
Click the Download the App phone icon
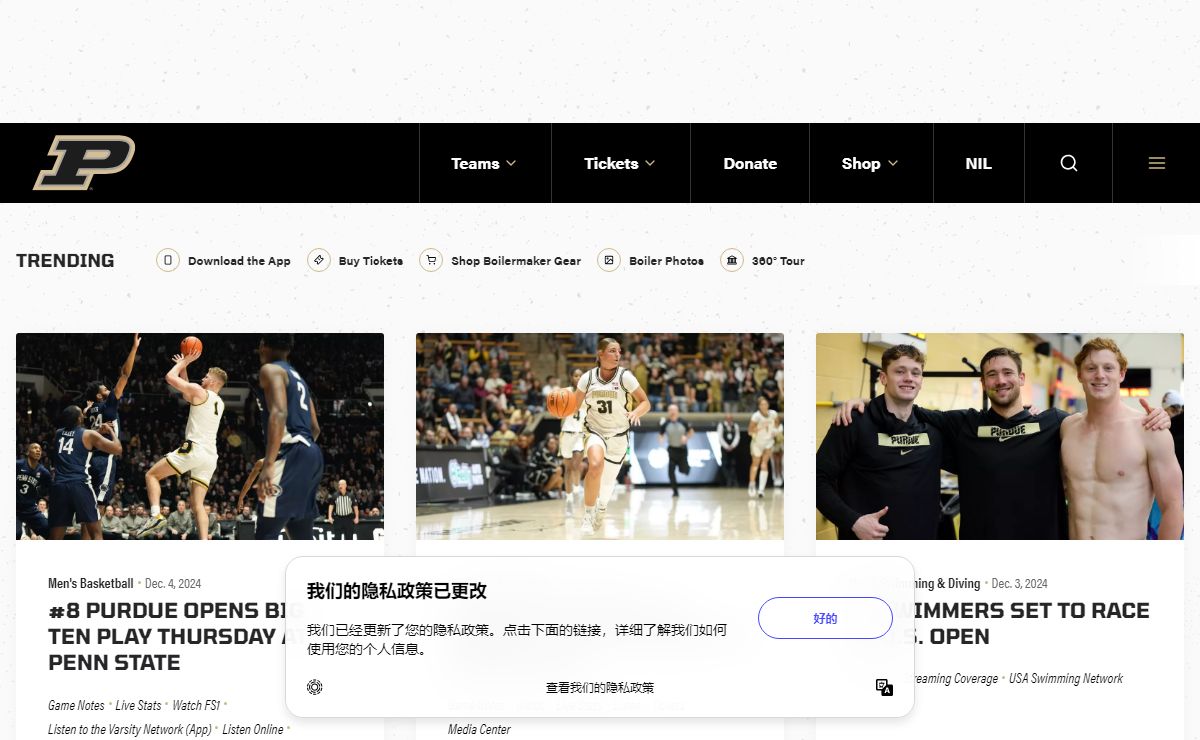point(168,260)
